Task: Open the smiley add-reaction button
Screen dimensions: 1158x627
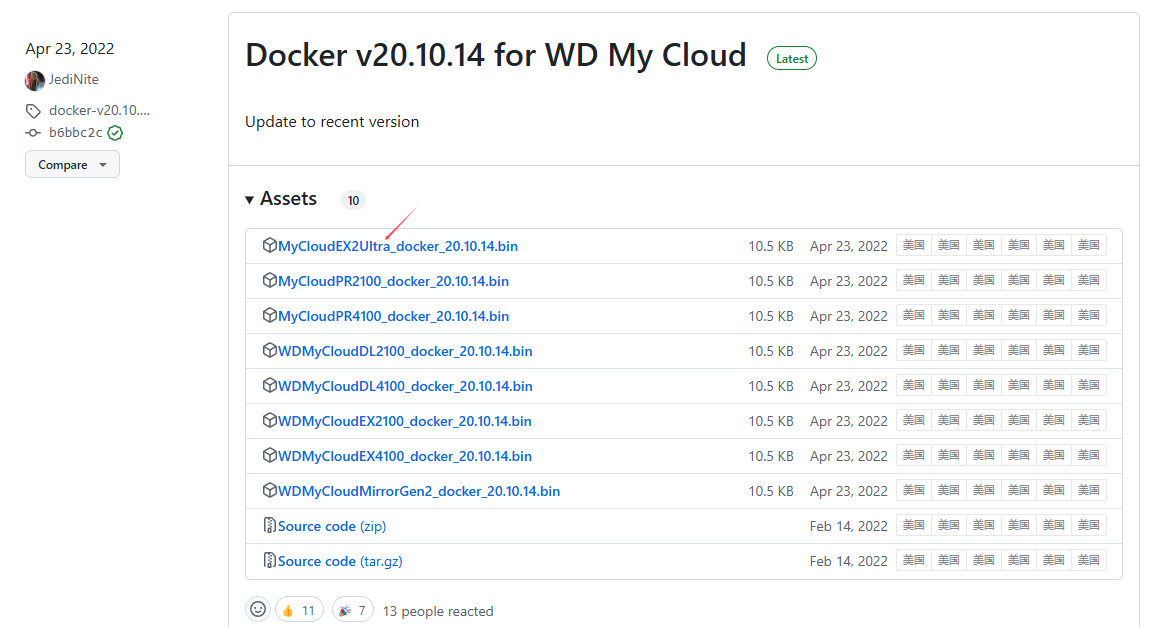Action: [258, 610]
